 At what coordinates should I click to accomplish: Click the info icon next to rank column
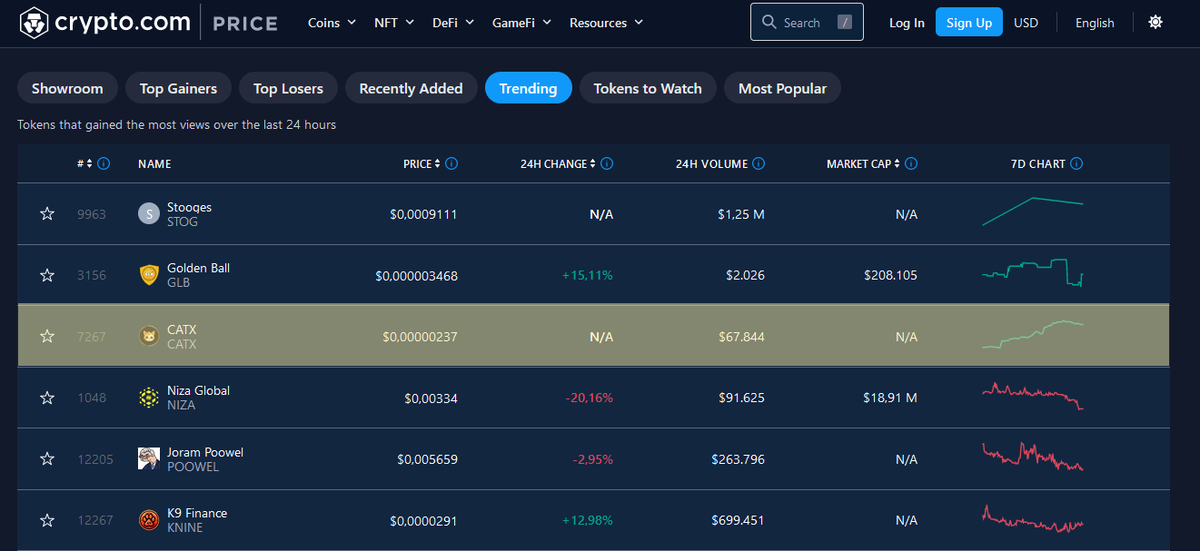(104, 163)
